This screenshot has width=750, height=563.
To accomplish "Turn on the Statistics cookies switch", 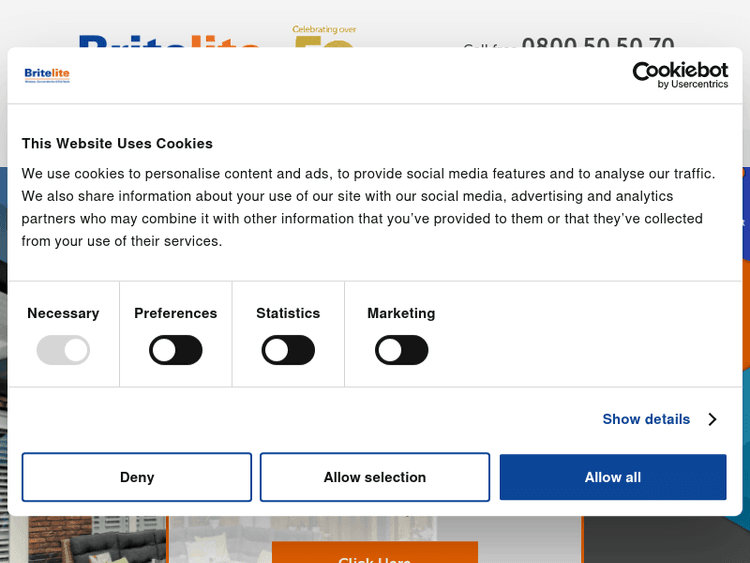I will 288,350.
